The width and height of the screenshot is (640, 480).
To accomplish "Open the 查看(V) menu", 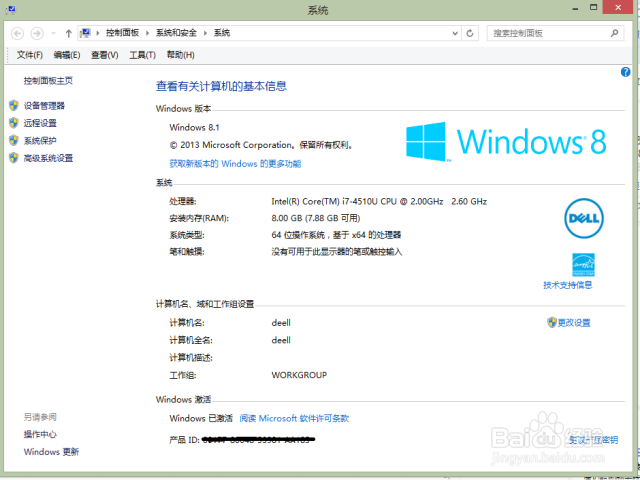I will 104,55.
